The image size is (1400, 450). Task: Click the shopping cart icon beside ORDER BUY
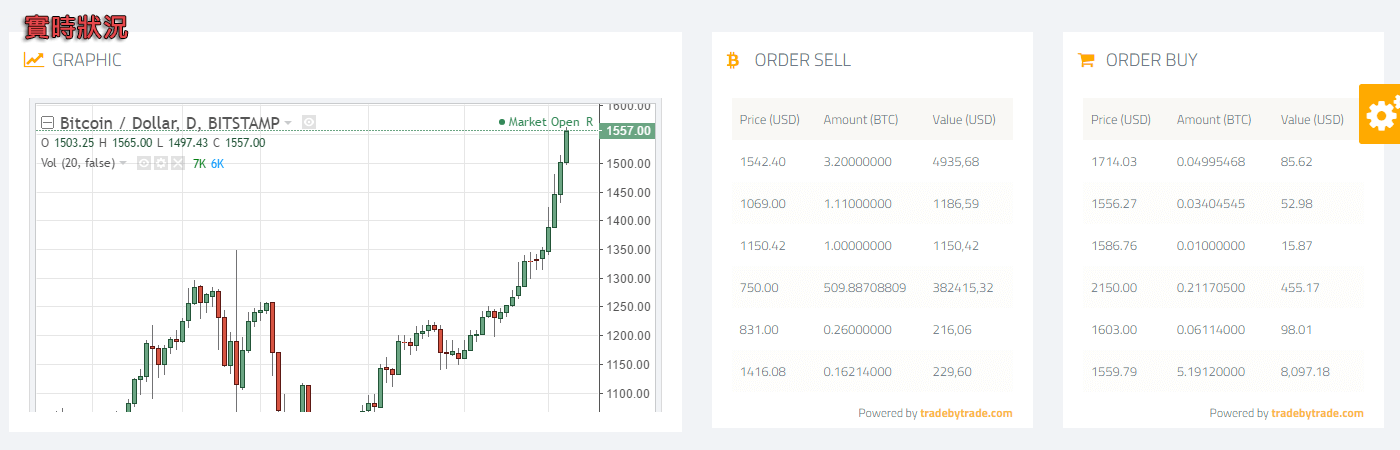(1085, 60)
